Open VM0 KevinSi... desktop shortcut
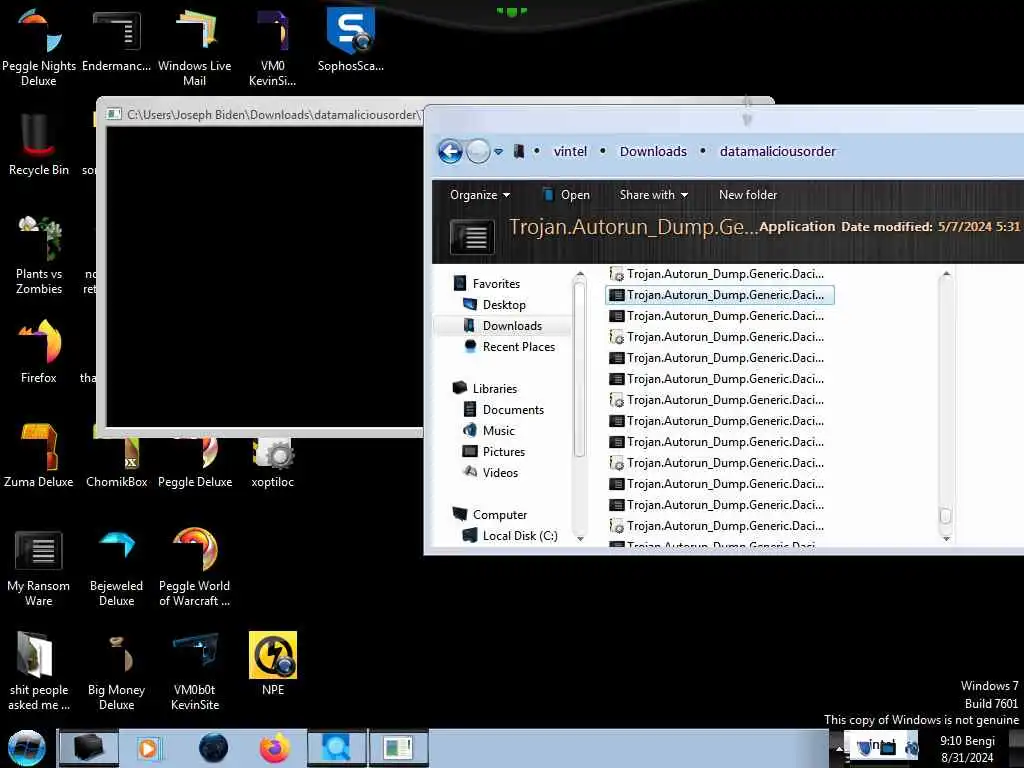Screen dimensions: 1024x768 tap(272, 47)
